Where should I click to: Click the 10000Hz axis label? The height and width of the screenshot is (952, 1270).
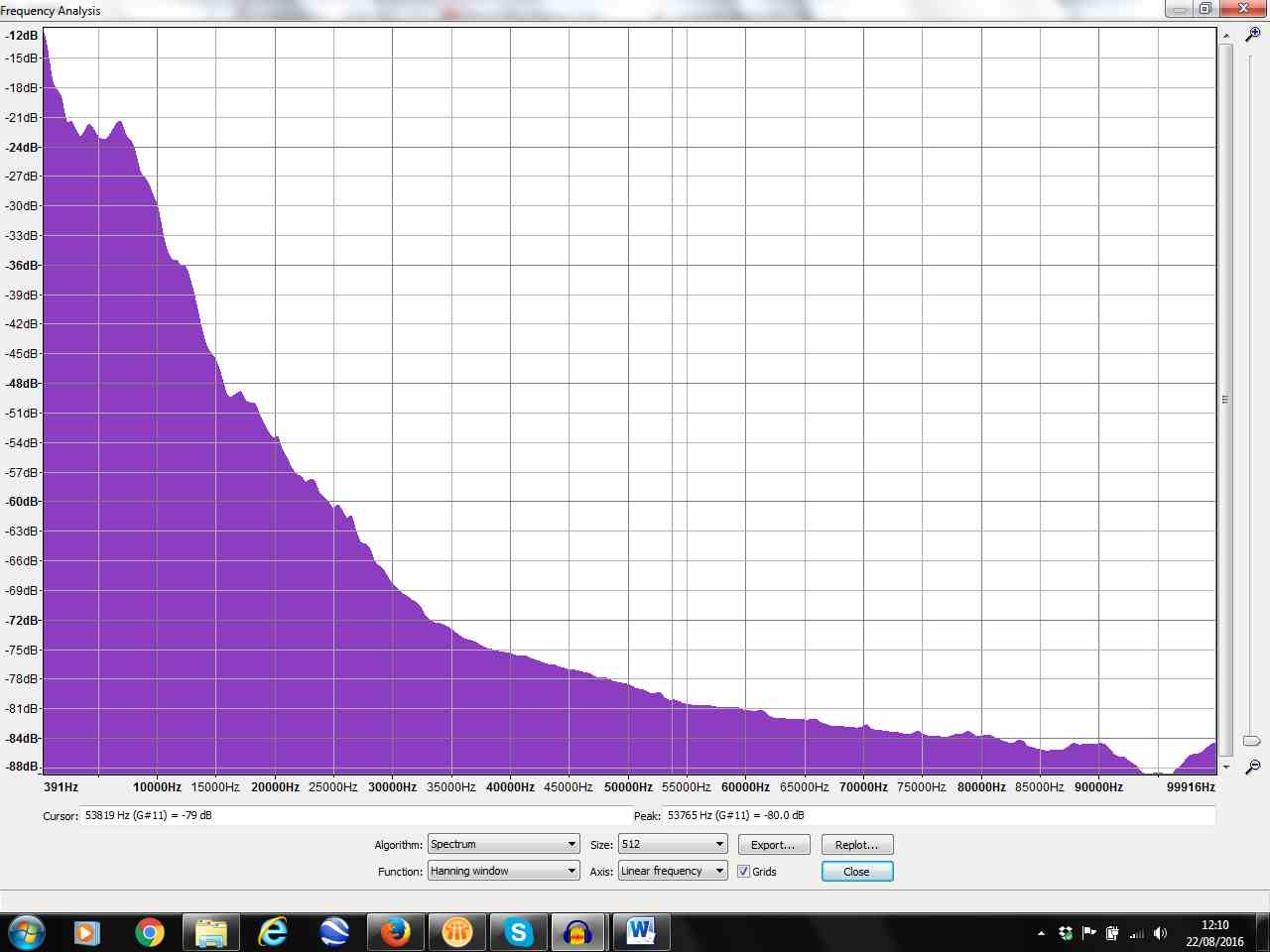tap(157, 787)
